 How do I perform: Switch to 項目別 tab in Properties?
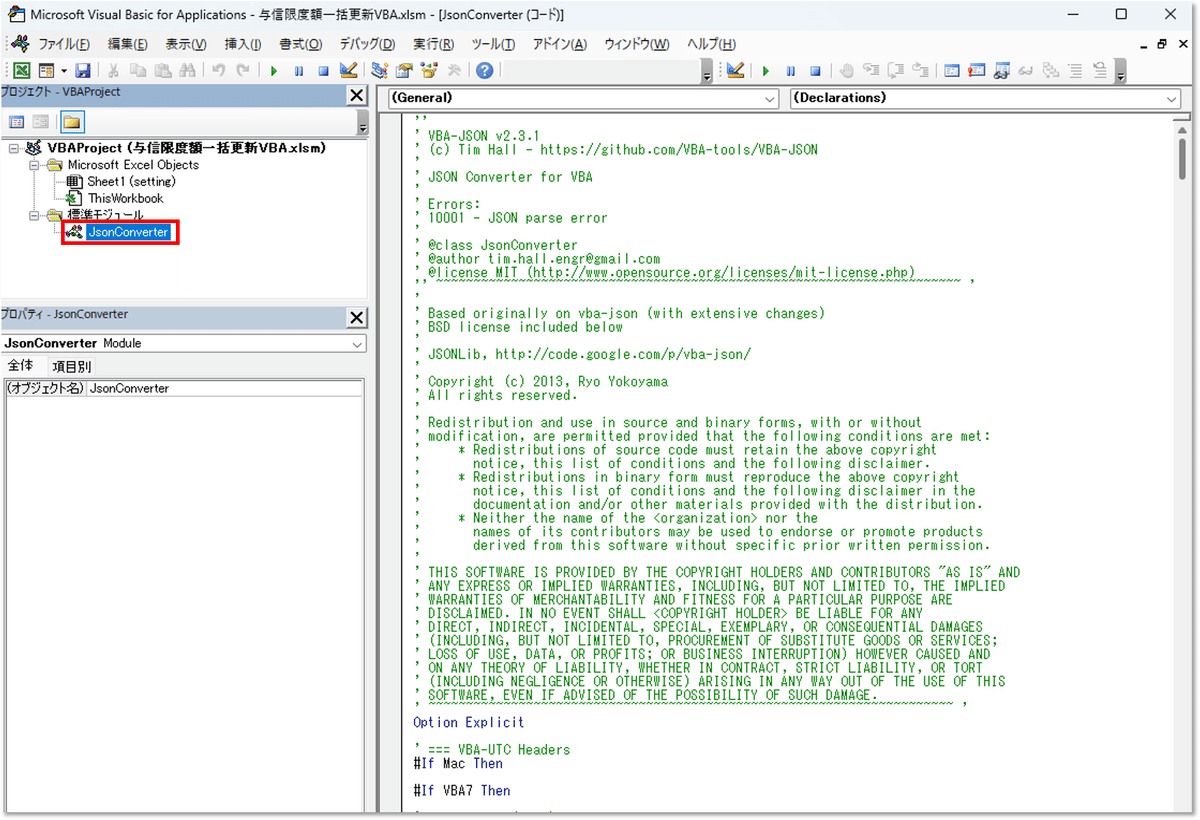(x=71, y=366)
